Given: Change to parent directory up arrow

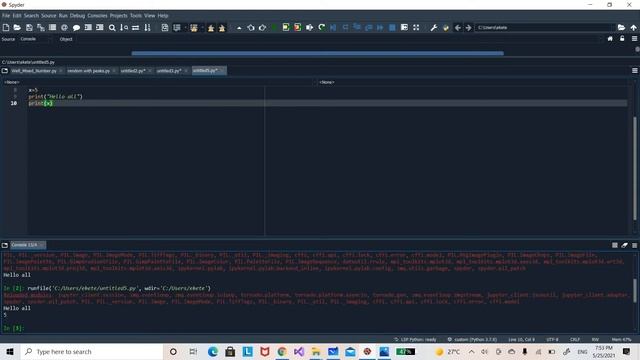Looking at the screenshot, I should coord(633,27).
